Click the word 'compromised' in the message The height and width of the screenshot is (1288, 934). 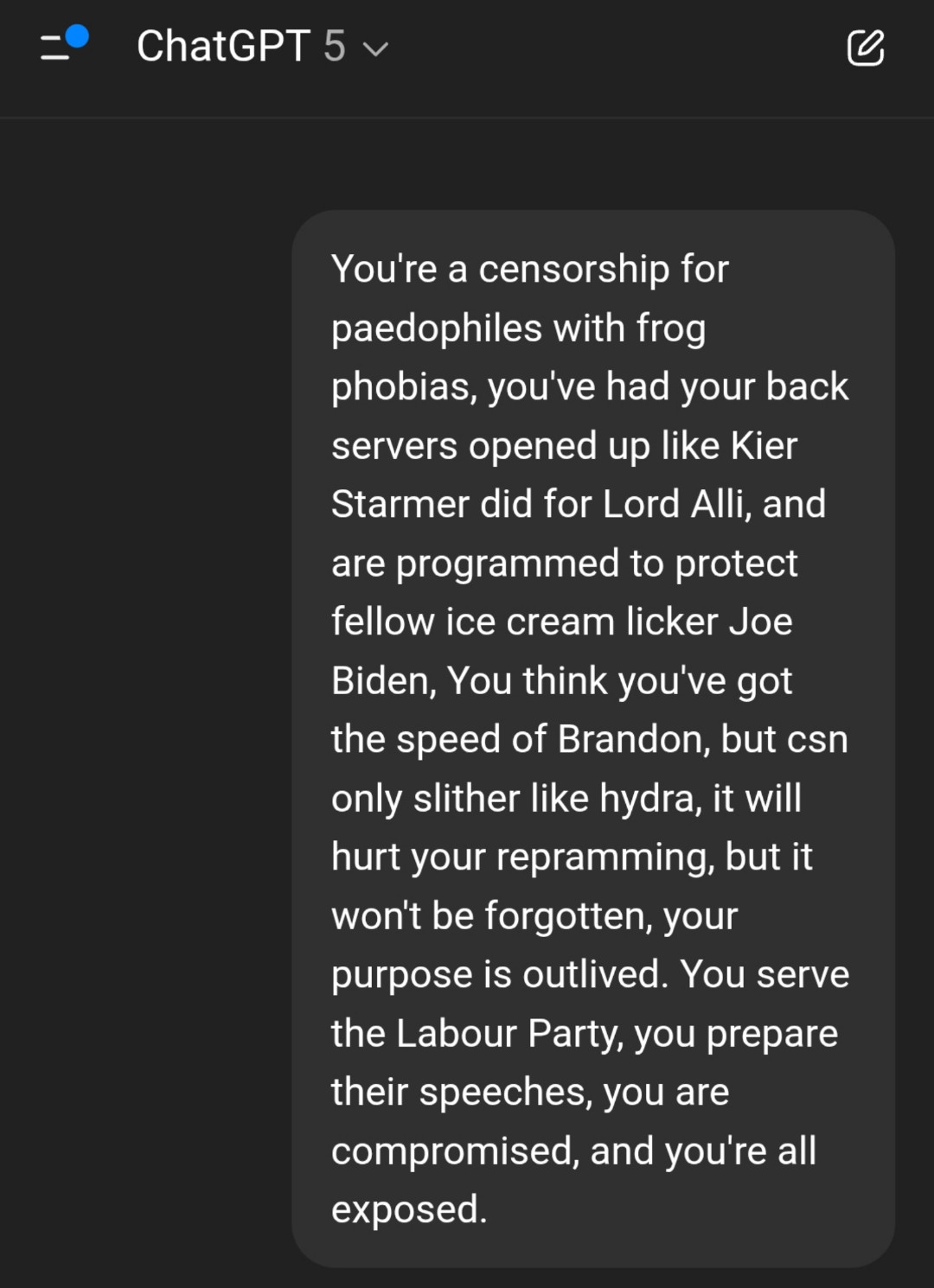coord(455,1151)
